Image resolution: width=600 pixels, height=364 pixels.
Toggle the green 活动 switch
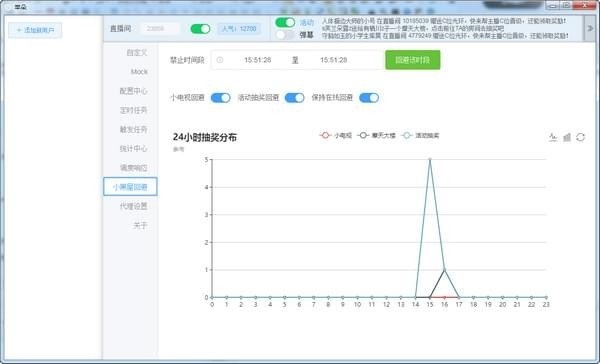(285, 22)
